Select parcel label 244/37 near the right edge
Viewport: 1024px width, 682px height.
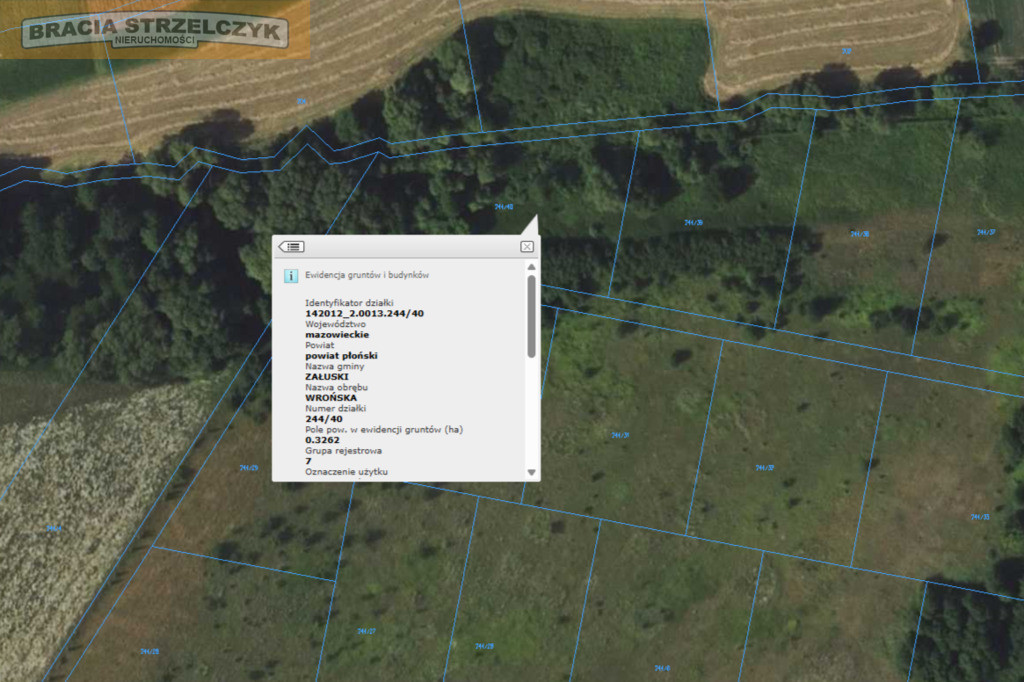[986, 232]
